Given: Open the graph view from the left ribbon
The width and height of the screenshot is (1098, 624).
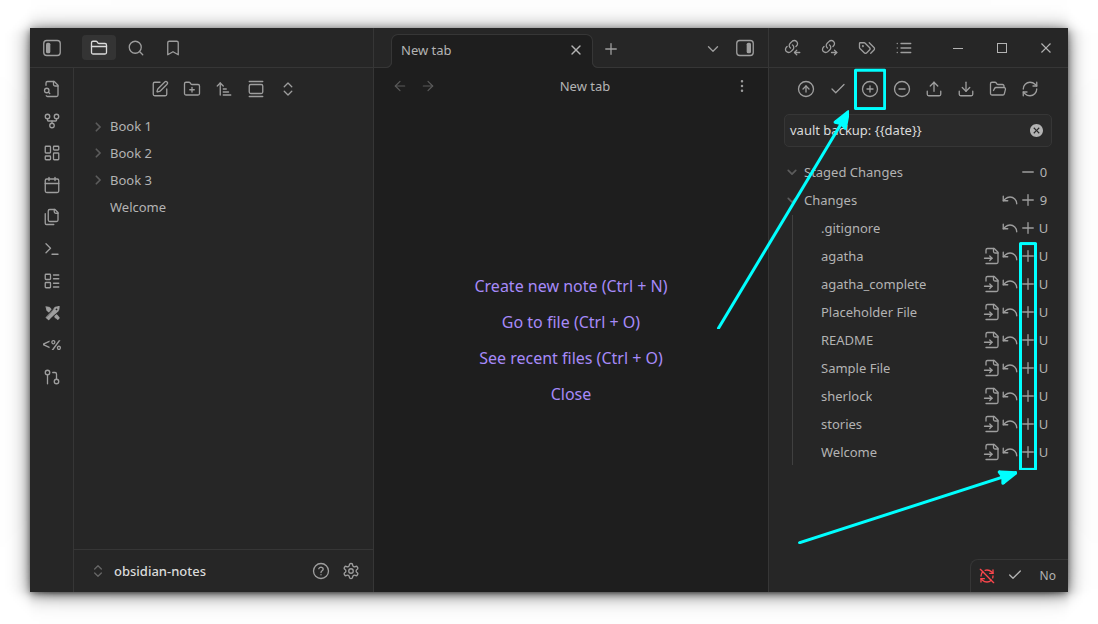Looking at the screenshot, I should coord(51,120).
